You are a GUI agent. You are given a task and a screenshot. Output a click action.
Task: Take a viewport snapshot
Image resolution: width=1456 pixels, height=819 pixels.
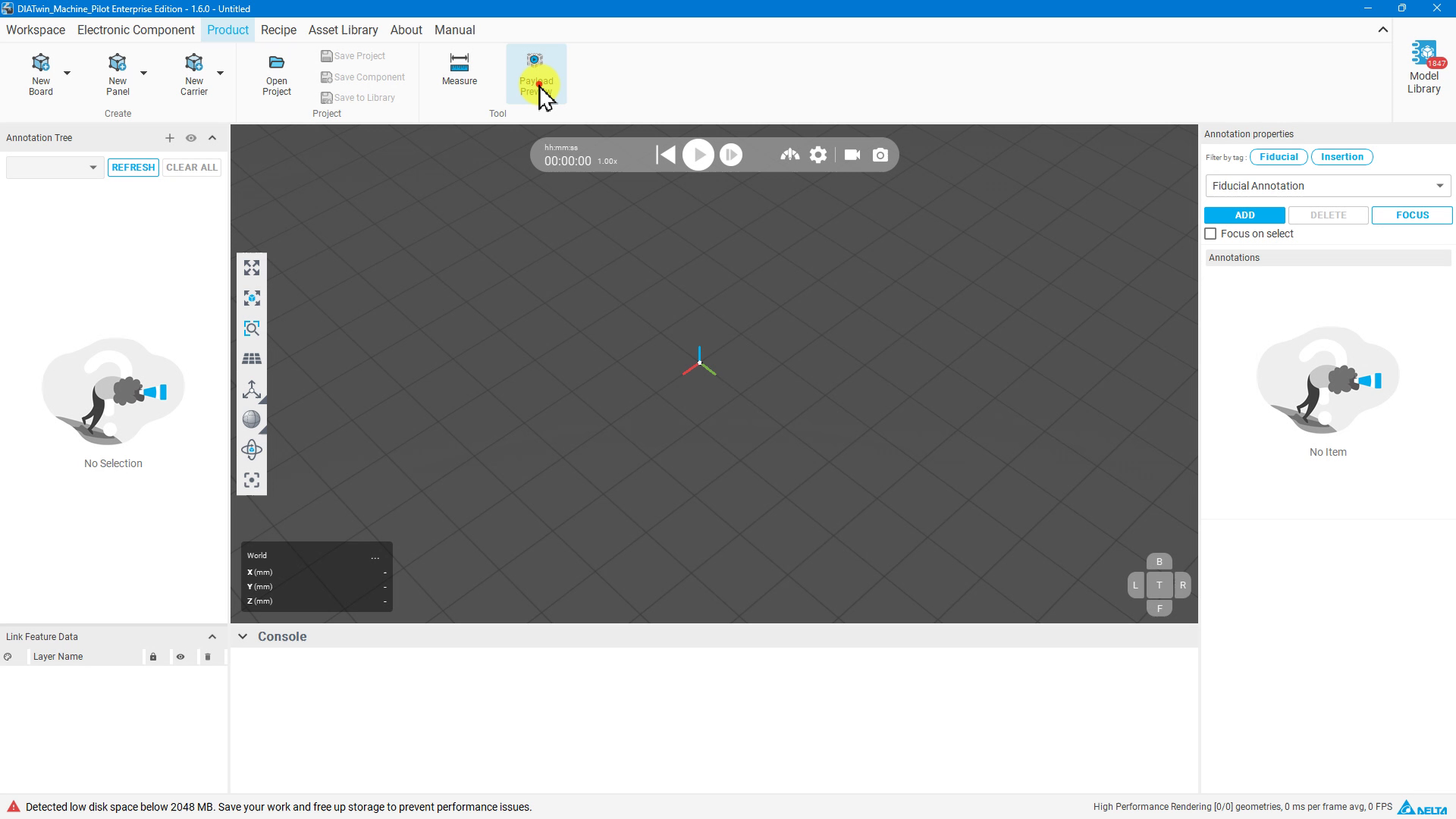point(880,155)
